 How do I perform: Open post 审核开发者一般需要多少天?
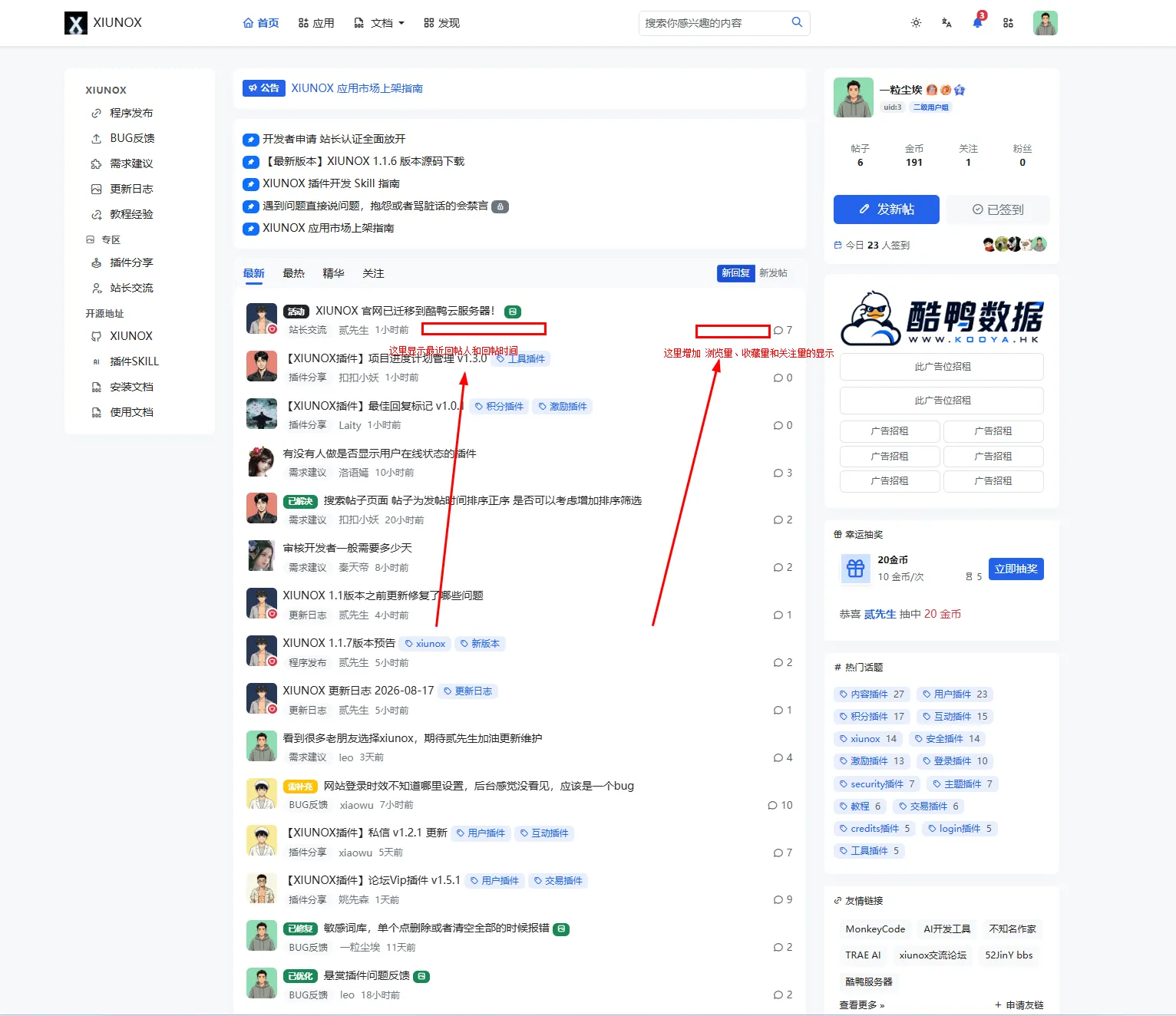coord(347,548)
